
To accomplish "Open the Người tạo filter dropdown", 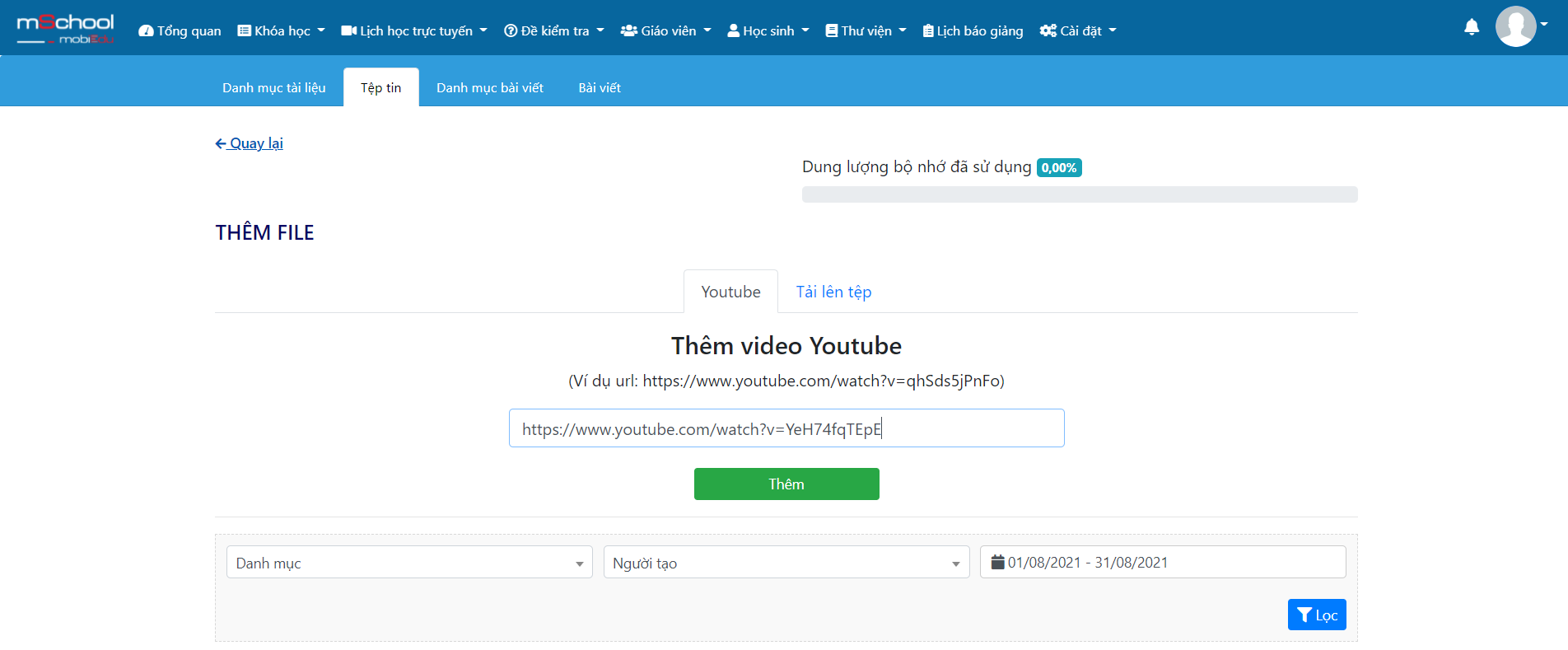I will point(786,562).
